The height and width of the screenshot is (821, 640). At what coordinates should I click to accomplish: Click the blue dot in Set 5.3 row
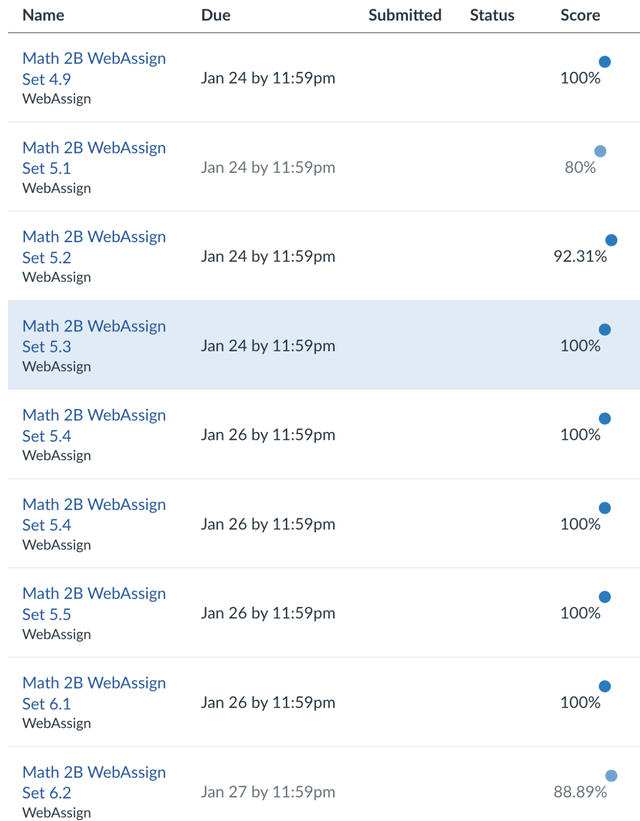604,329
